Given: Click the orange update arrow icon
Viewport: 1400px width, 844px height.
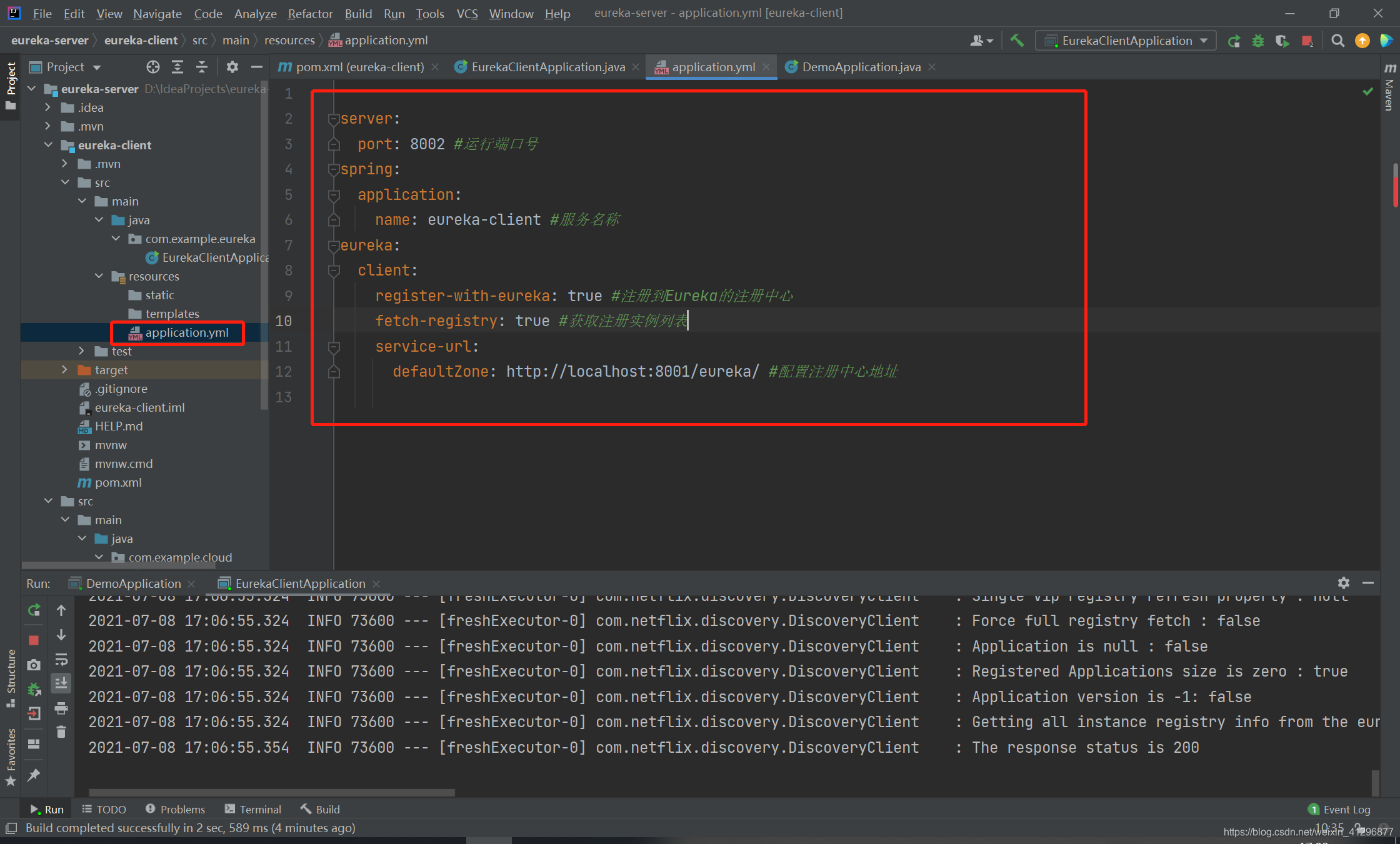Looking at the screenshot, I should tap(1362, 41).
